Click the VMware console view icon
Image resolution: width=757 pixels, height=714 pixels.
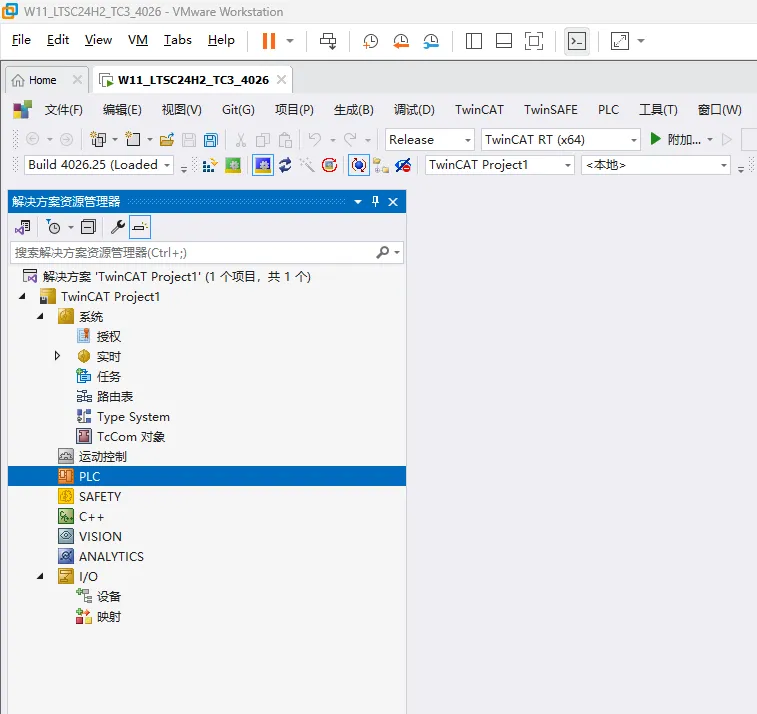[x=577, y=41]
